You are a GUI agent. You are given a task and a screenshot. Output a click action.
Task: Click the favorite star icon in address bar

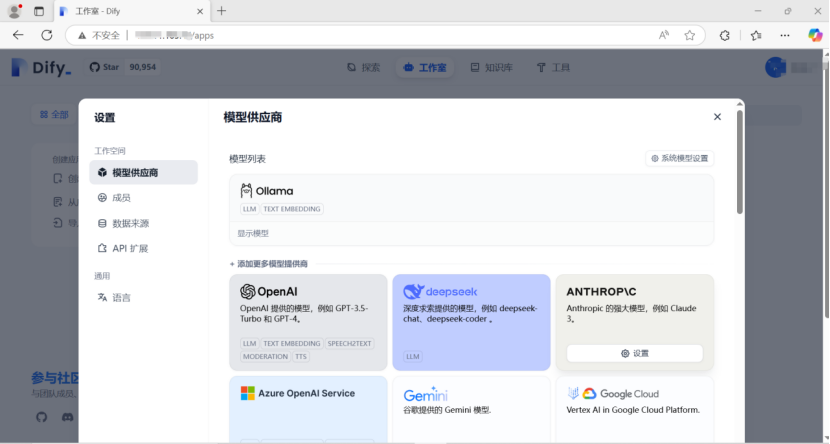click(x=689, y=35)
